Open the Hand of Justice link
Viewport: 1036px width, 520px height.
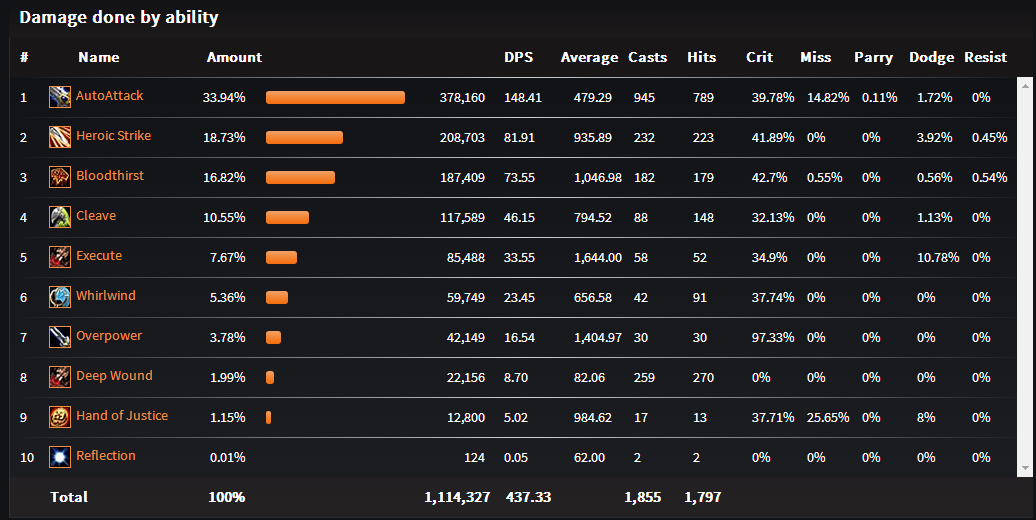pos(122,416)
